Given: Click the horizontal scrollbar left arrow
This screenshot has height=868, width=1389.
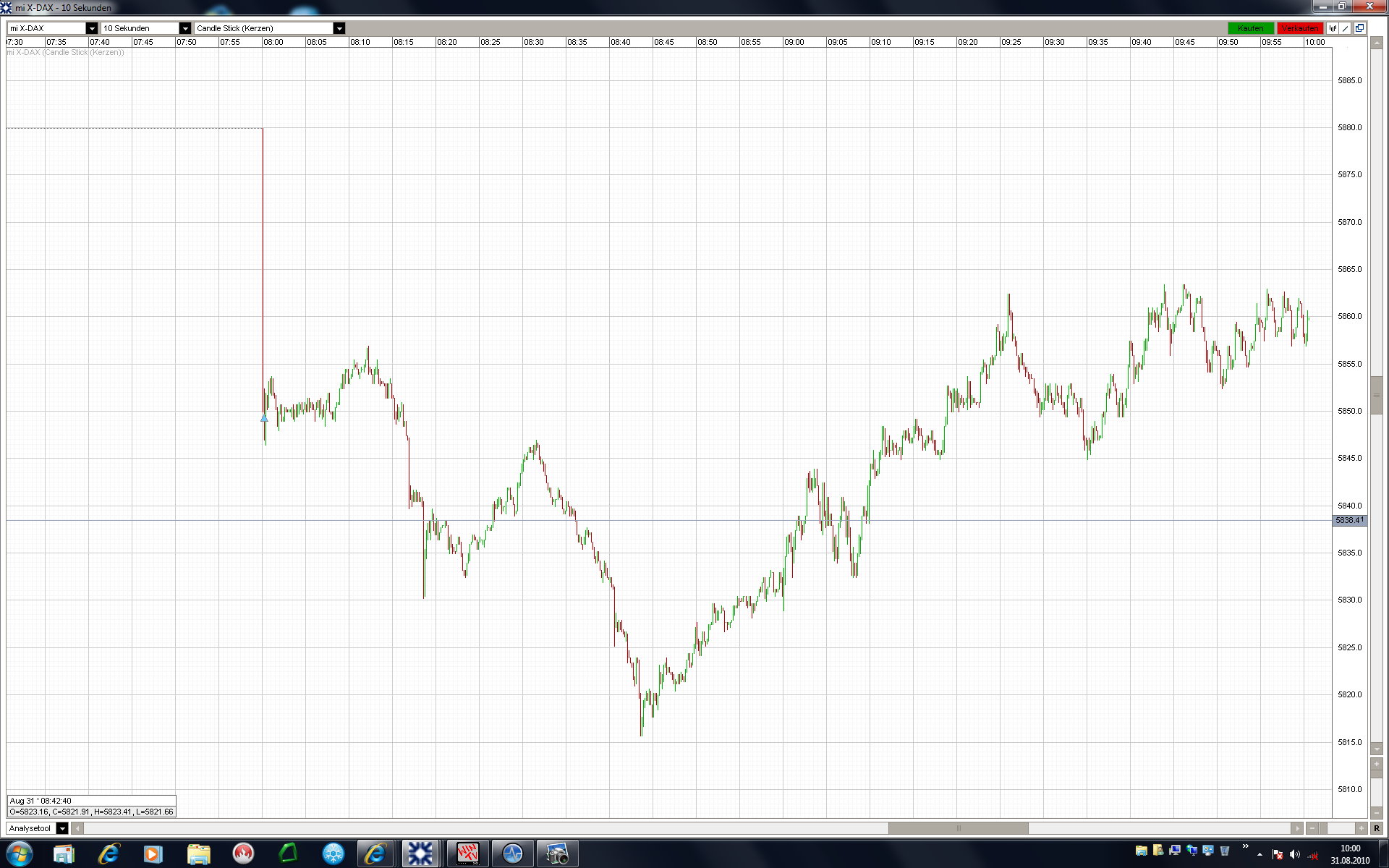Looking at the screenshot, I should (77, 828).
